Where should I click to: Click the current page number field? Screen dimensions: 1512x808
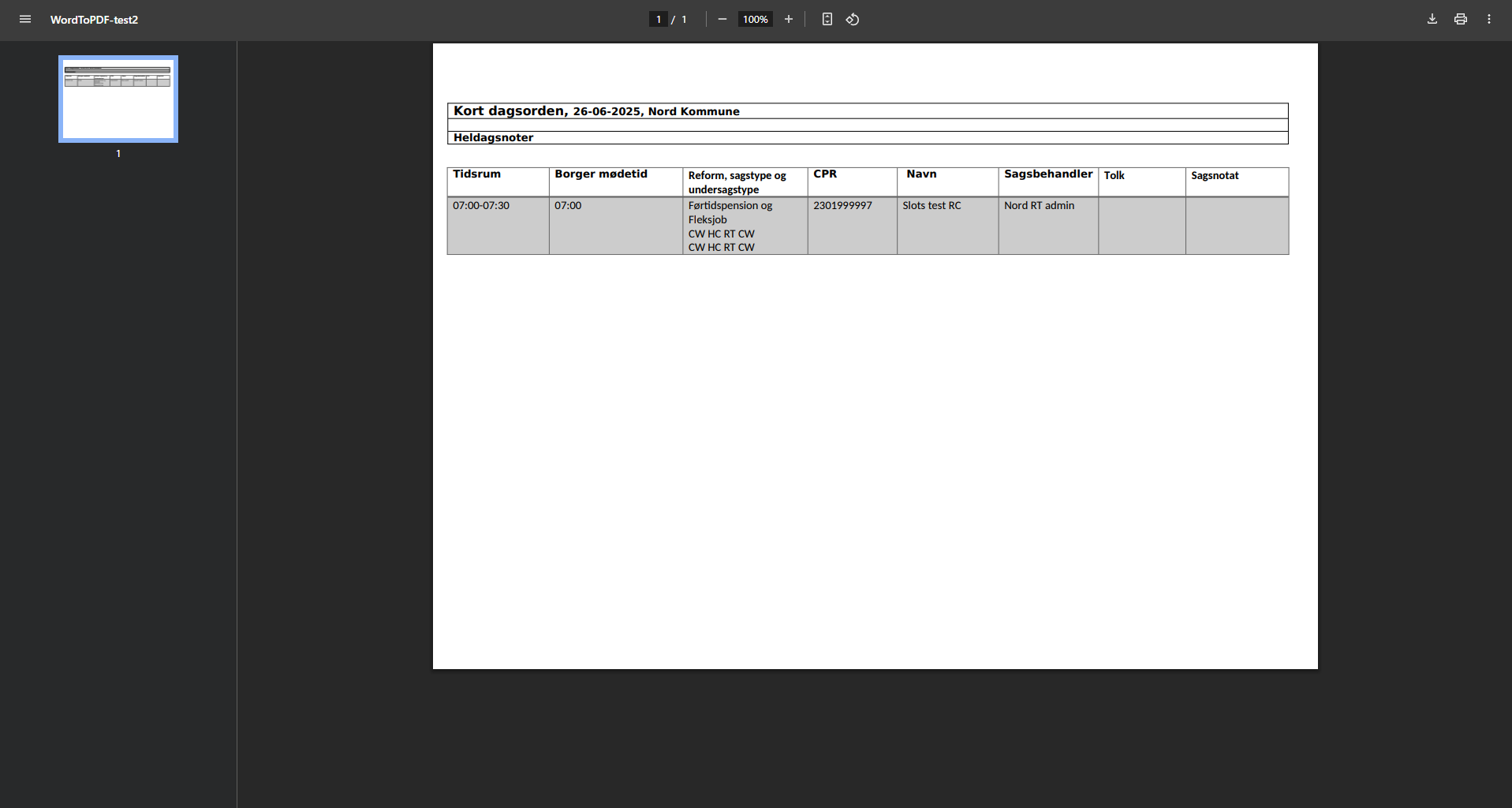659,20
